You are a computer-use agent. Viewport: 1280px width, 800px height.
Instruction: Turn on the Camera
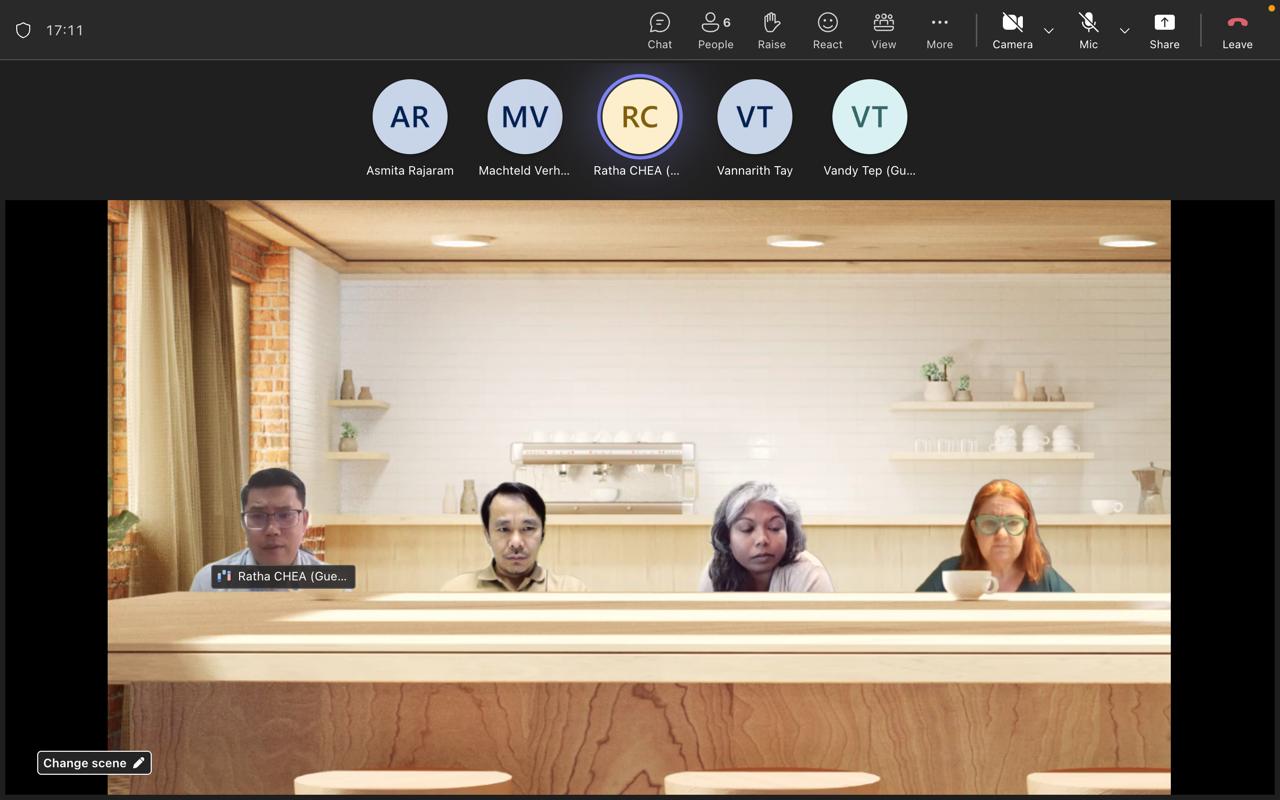[x=1012, y=30]
